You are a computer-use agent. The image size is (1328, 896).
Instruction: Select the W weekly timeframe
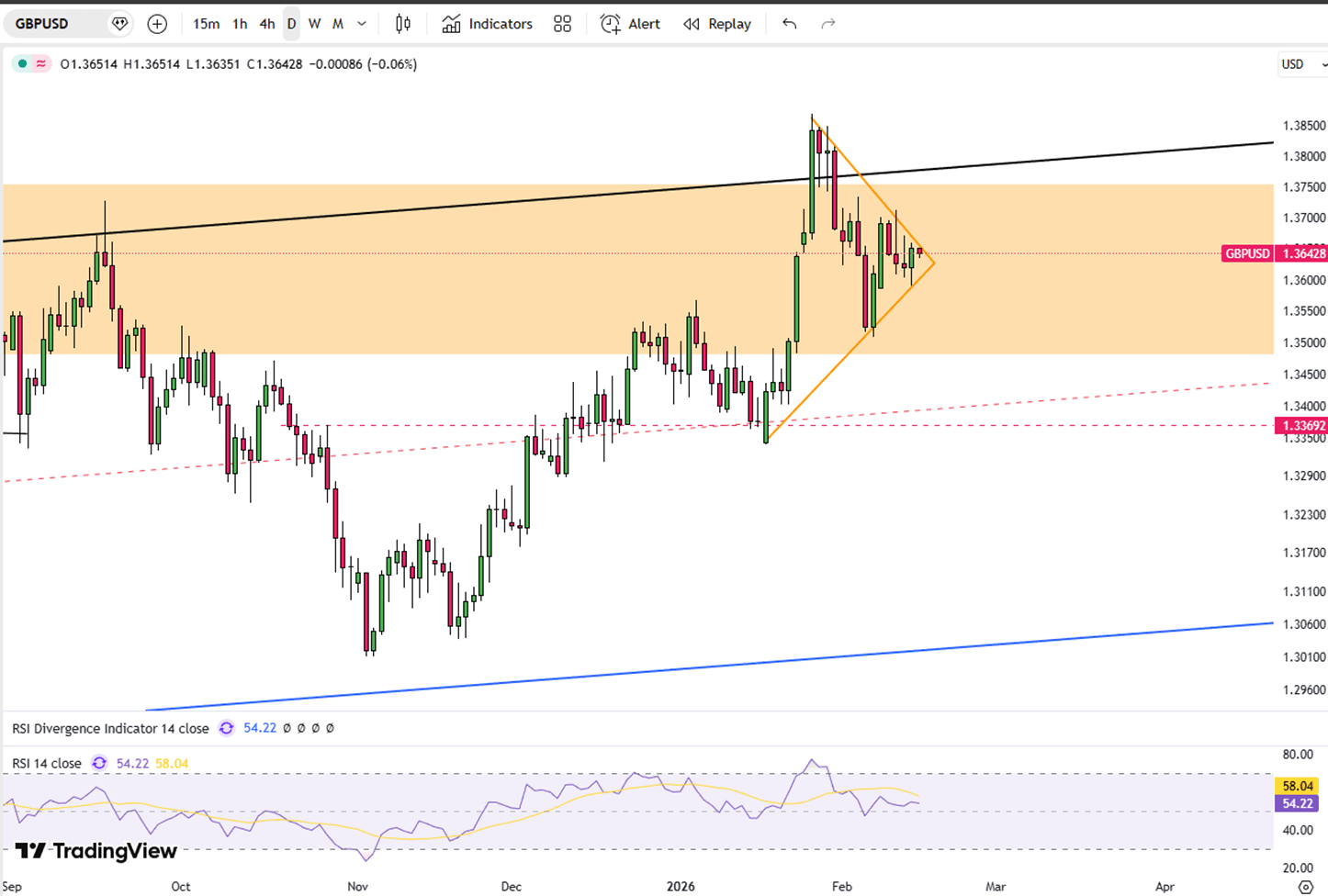314,24
